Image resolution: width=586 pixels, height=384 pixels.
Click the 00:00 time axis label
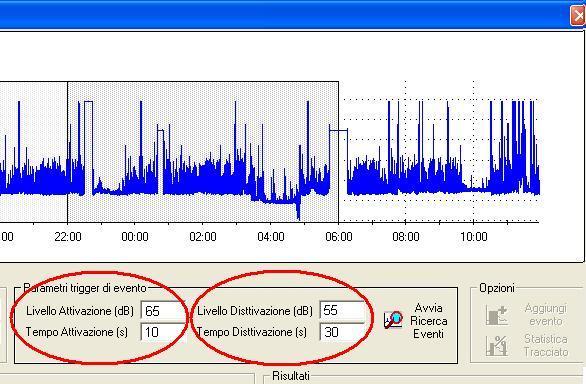pyautogui.click(x=135, y=237)
